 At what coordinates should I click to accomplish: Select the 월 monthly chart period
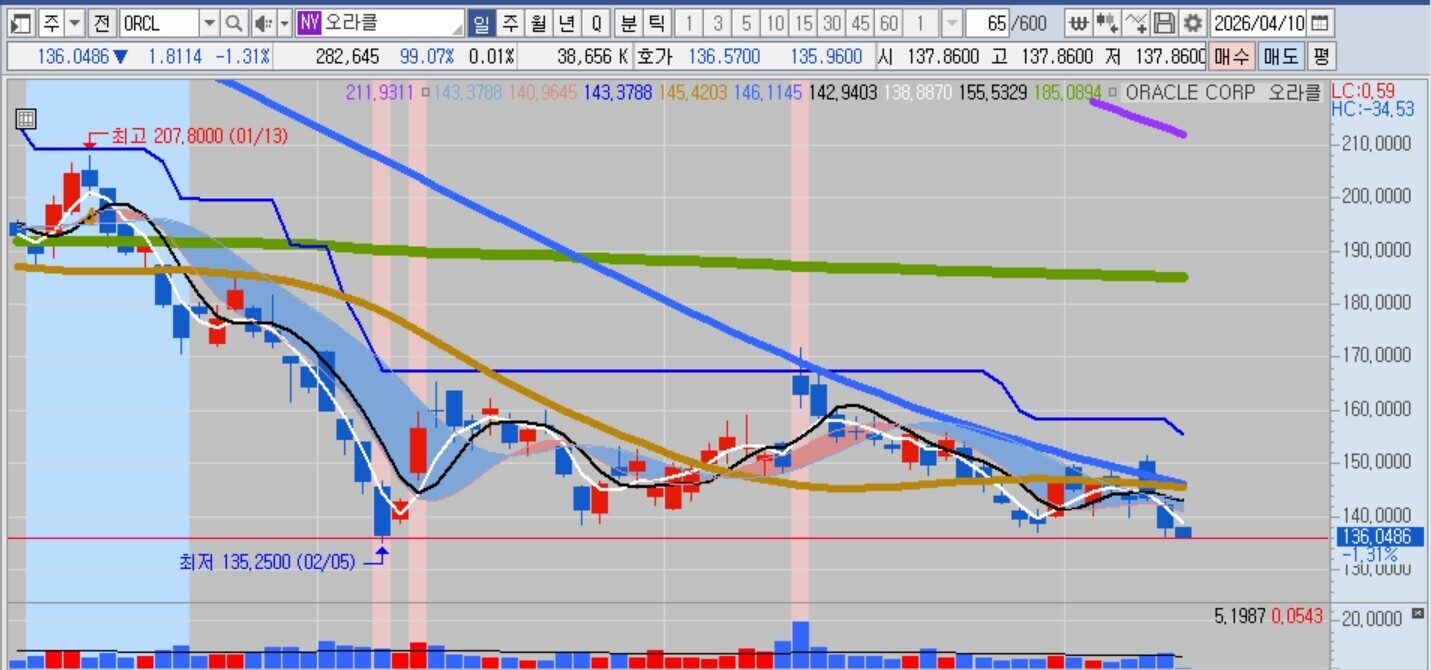[538, 22]
